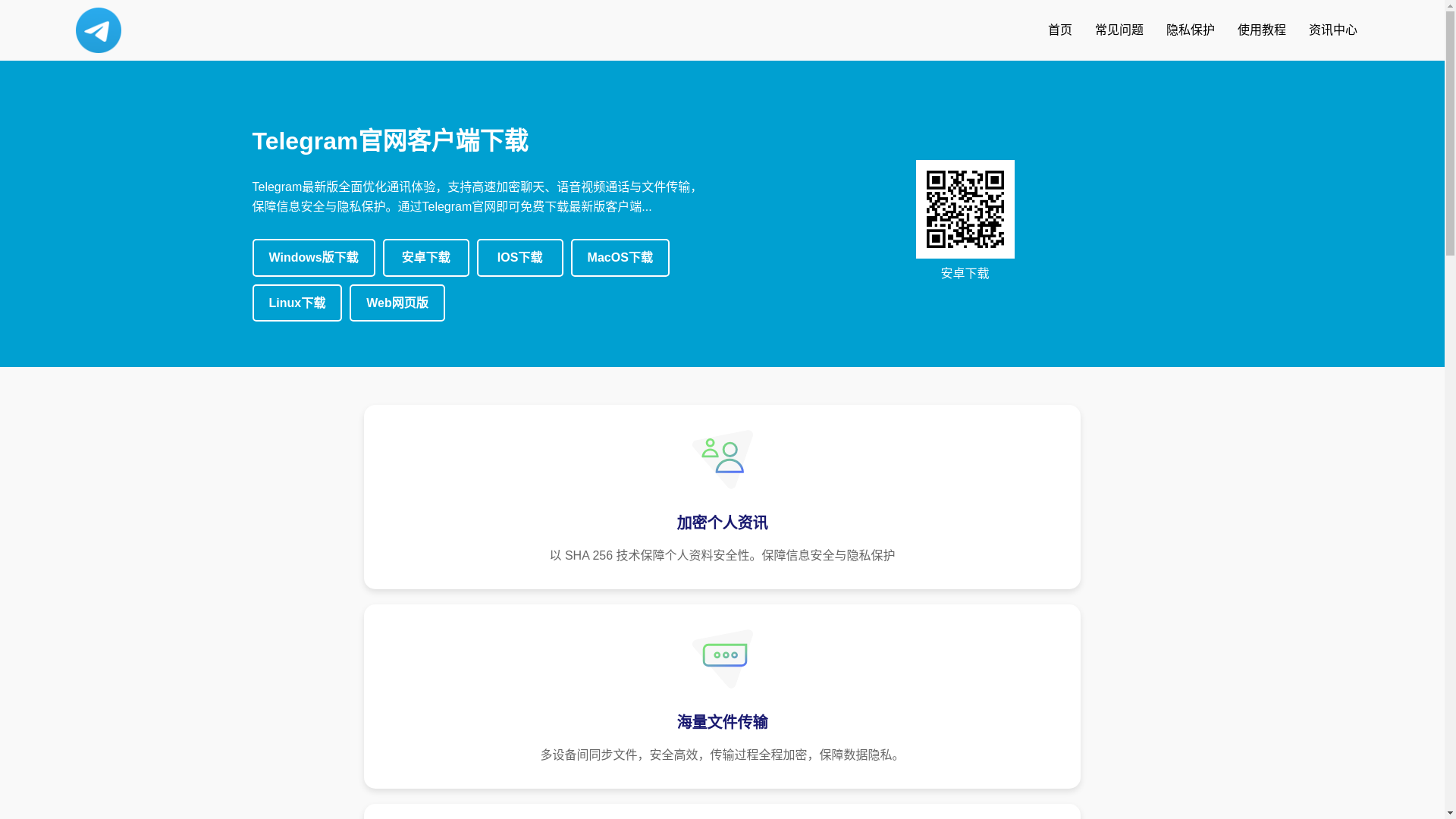
Task: Open the 常见问题 menu item
Action: coord(1119,30)
